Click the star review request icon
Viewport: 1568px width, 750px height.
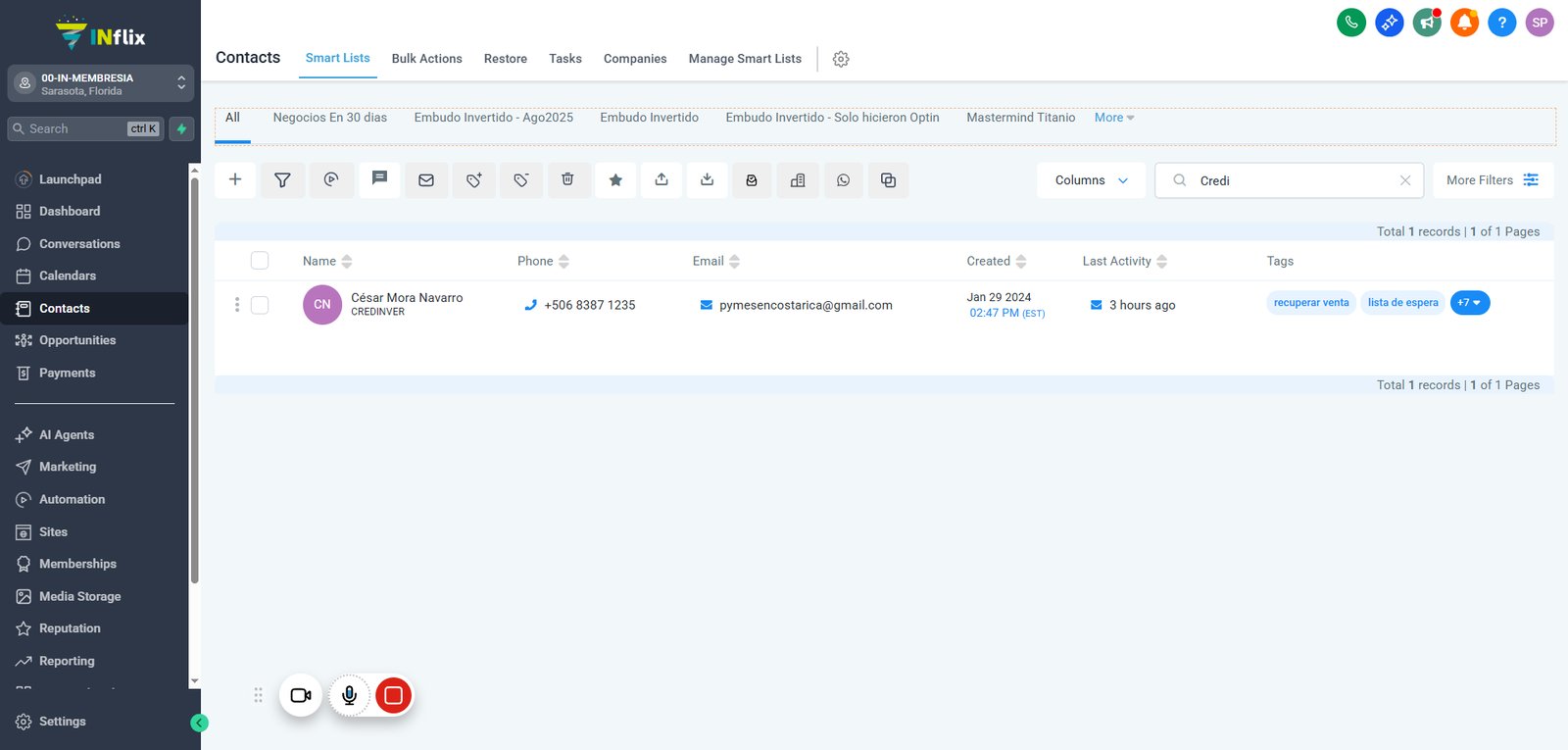(x=615, y=180)
